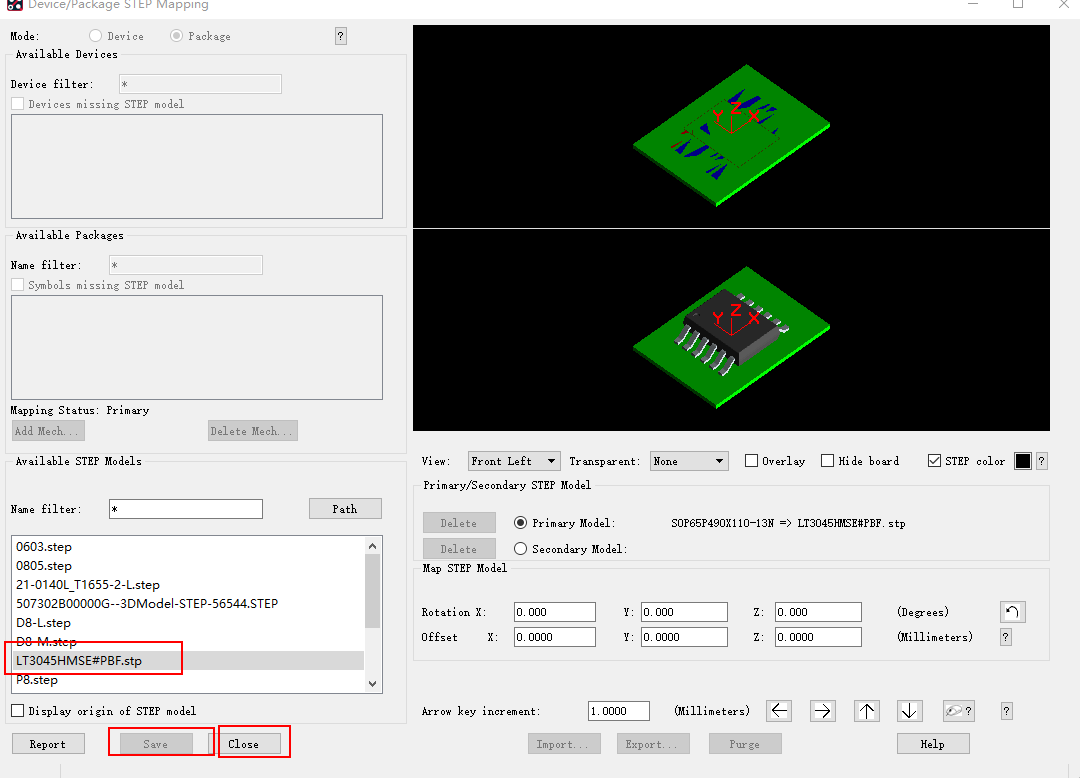The height and width of the screenshot is (778, 1080).
Task: Enable the Overlay checkbox
Action: 751,460
